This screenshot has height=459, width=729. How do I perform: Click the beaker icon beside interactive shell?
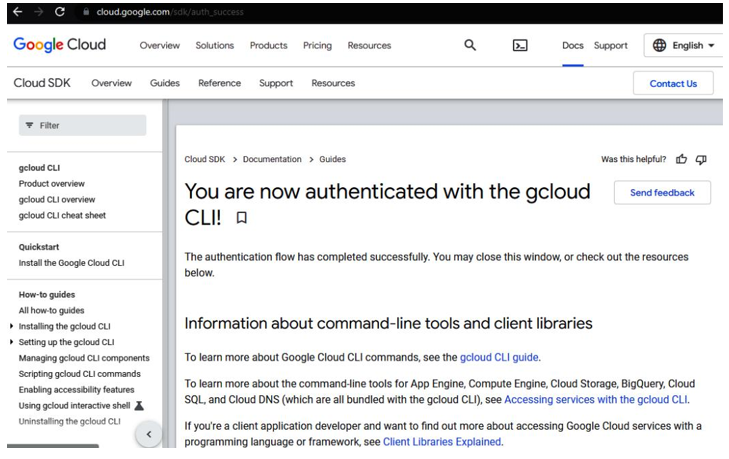click(139, 406)
